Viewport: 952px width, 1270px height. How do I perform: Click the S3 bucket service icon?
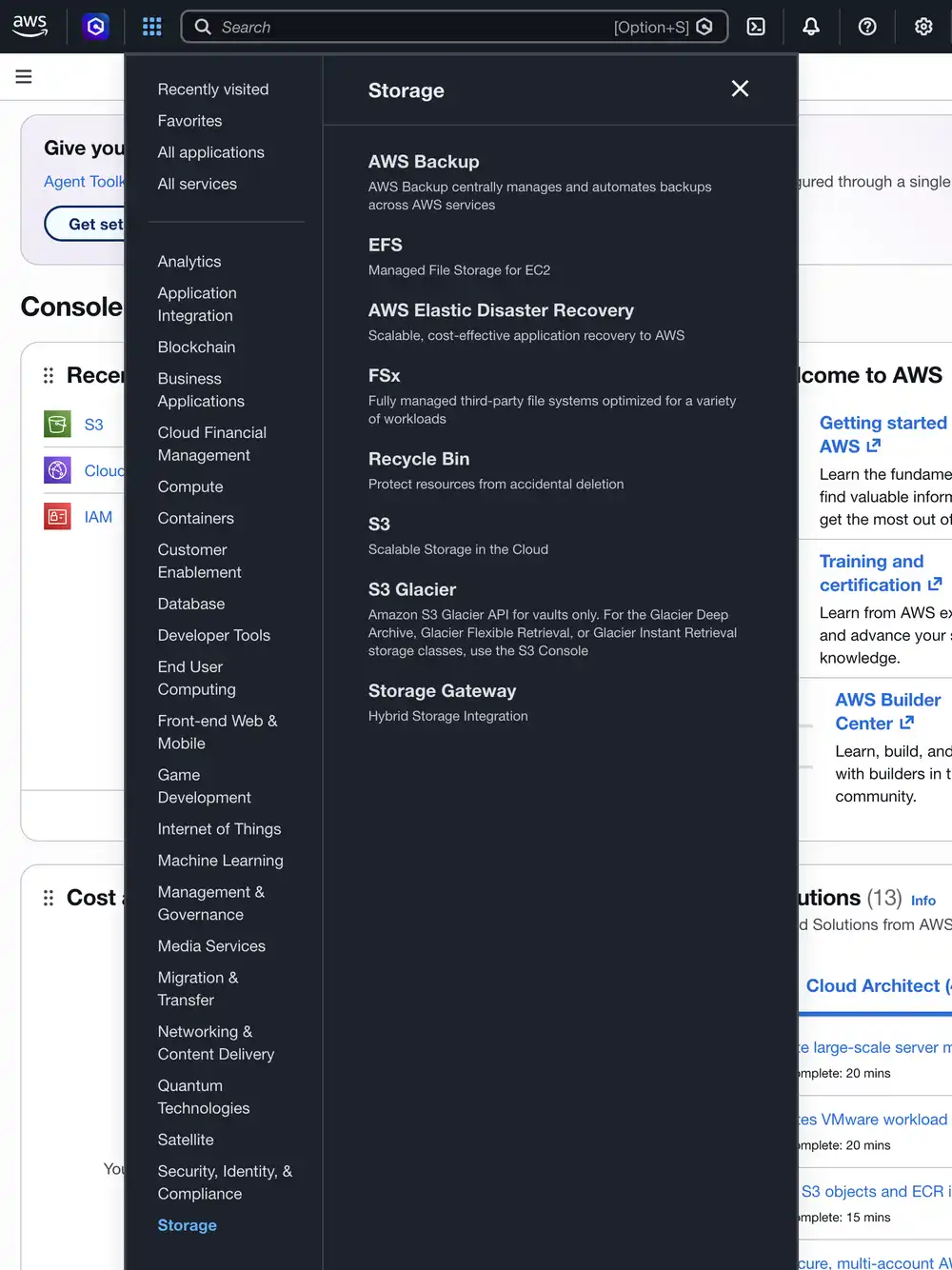pos(57,424)
